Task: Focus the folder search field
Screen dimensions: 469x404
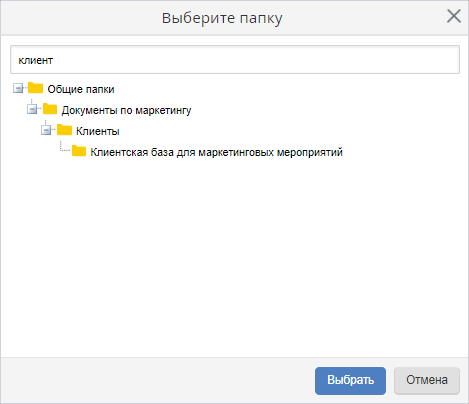Action: (235, 60)
